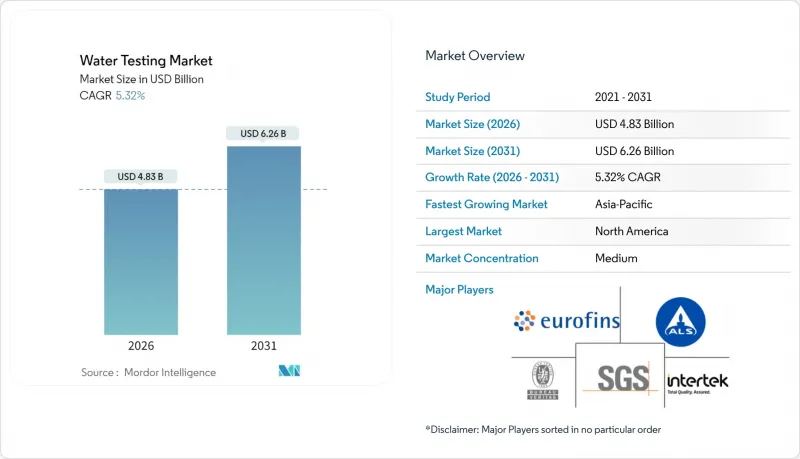Click the 2026 bar in the chart

click(x=141, y=262)
